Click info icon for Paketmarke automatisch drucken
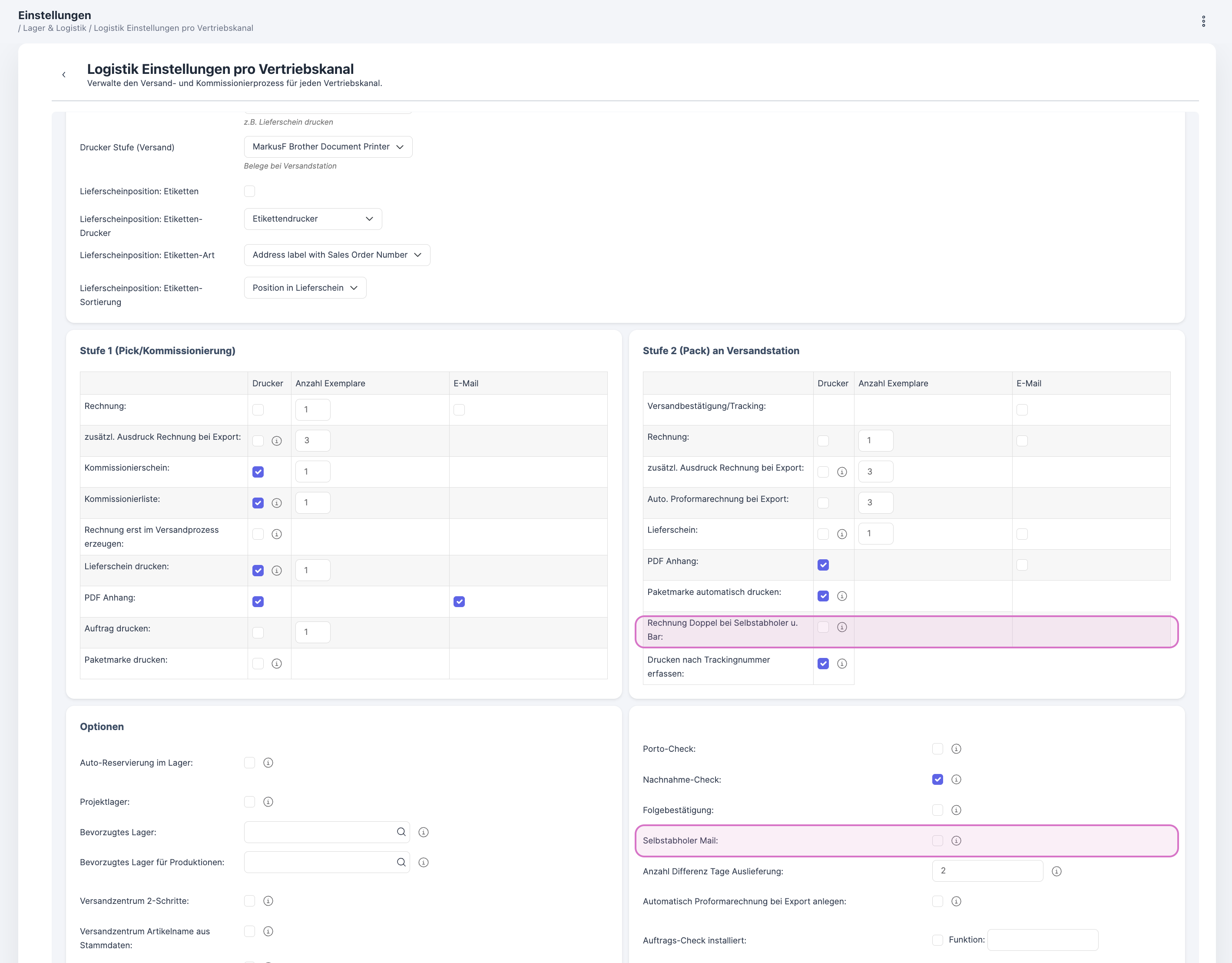 point(841,596)
